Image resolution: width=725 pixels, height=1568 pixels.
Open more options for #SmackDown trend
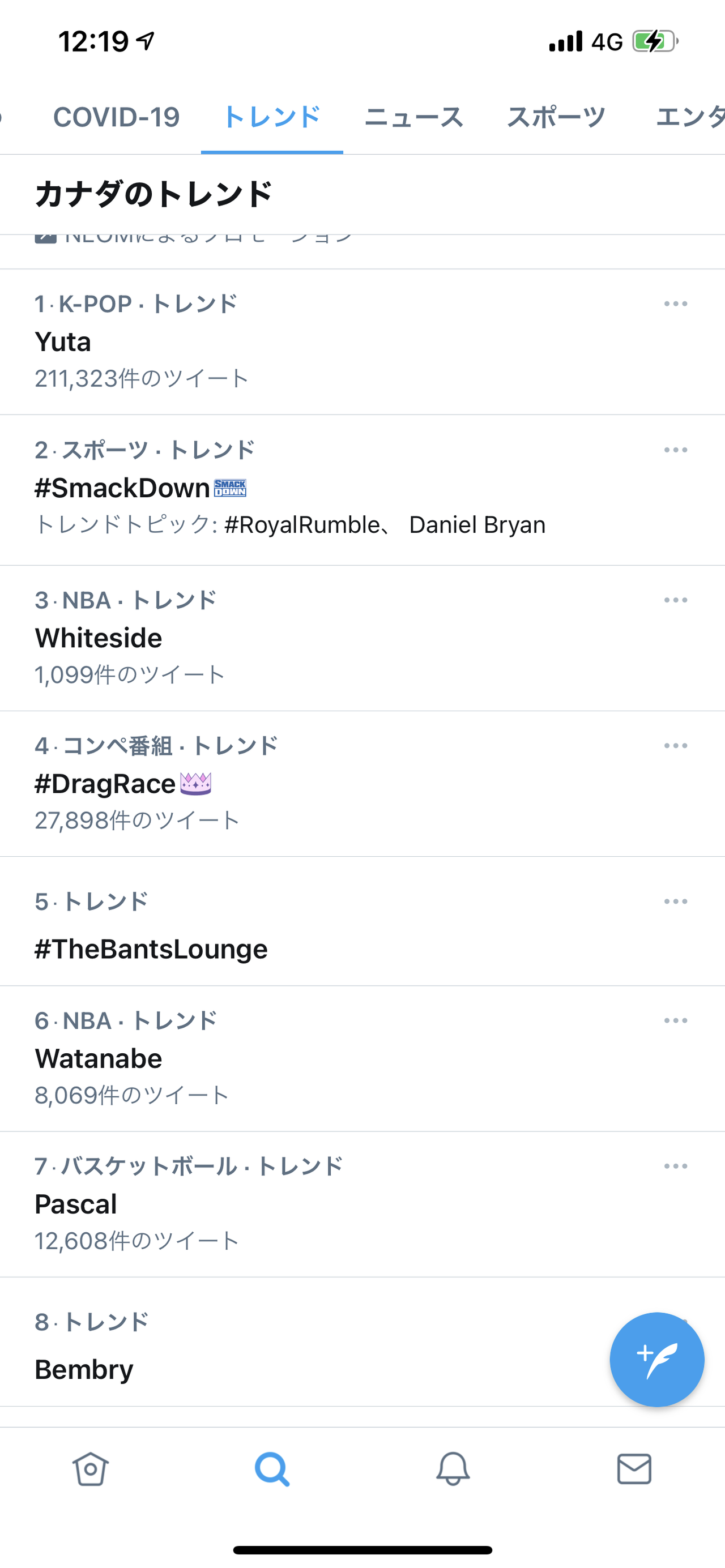click(676, 450)
